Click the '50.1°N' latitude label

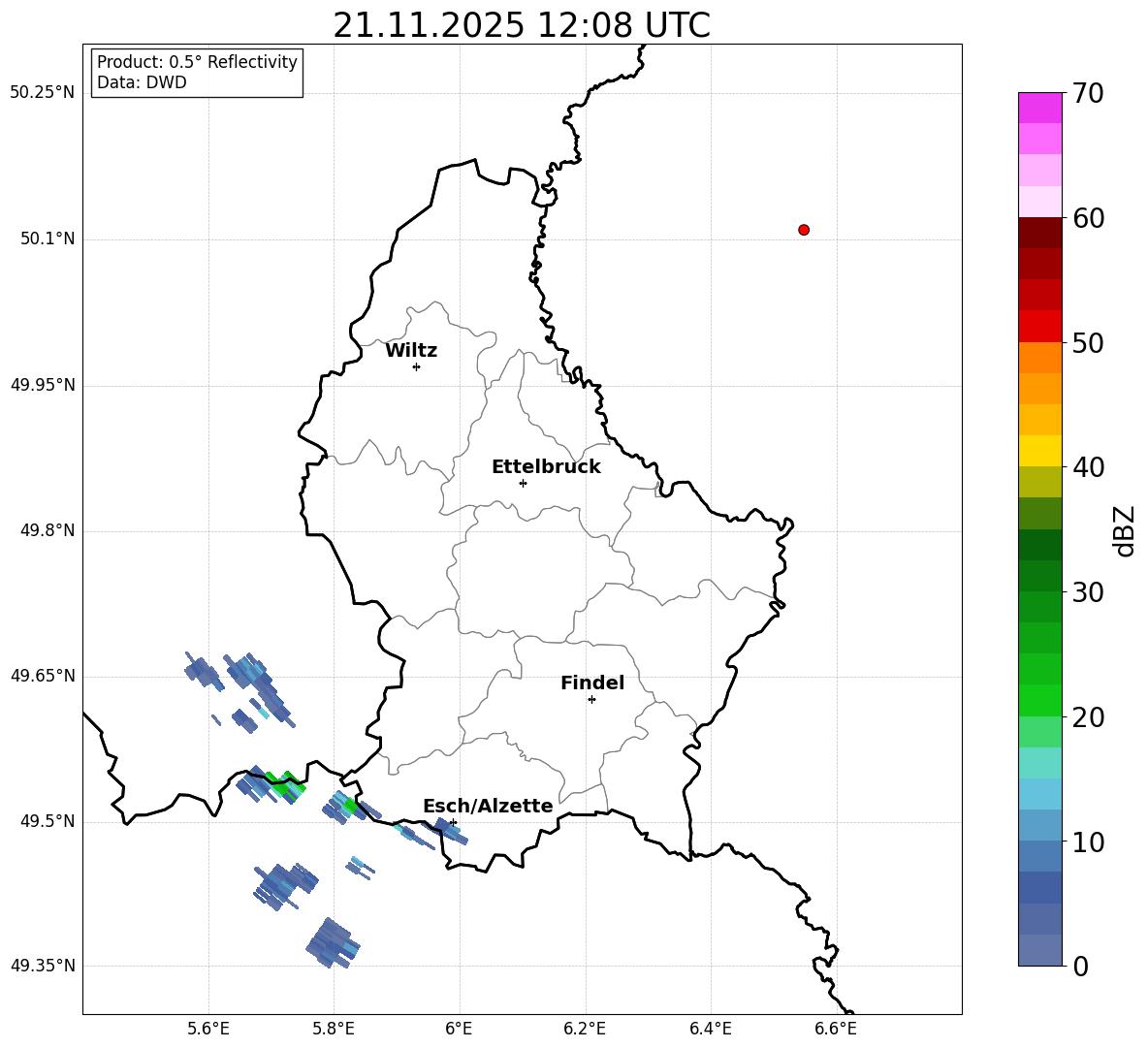tap(48, 238)
